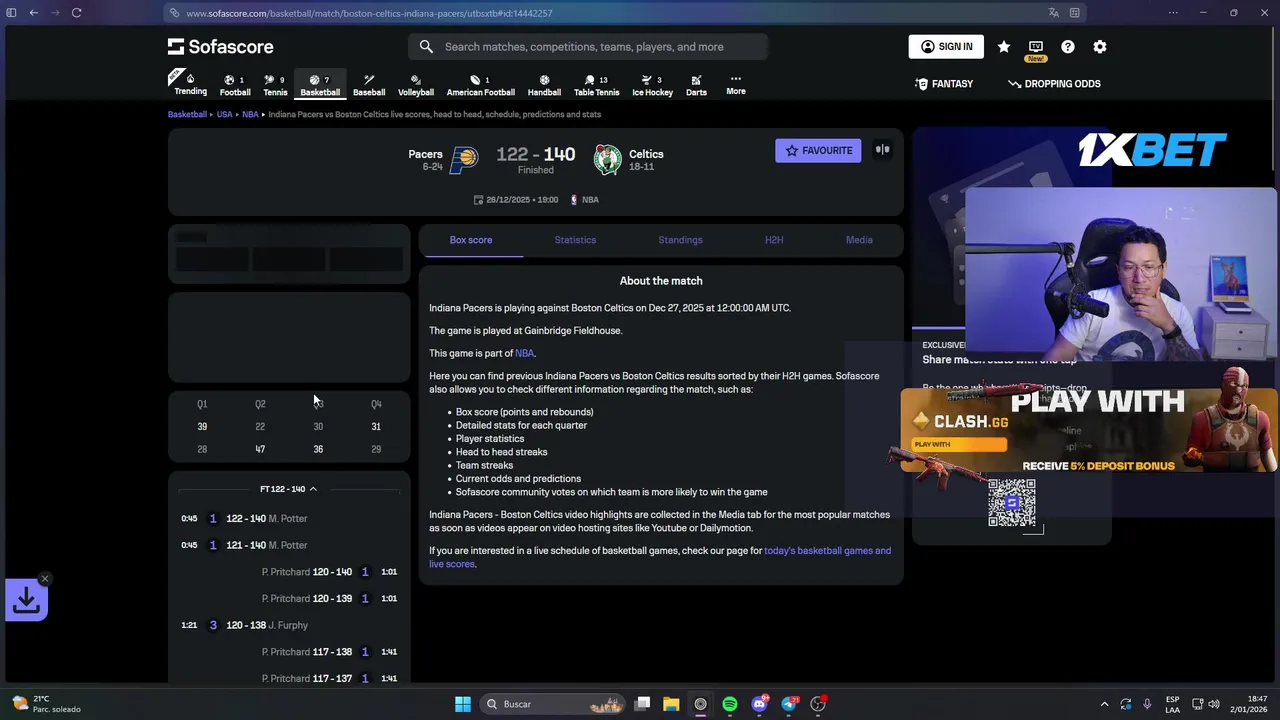Image resolution: width=1280 pixels, height=720 pixels.
Task: Click the P. Pritchard 117 - 138 play entry
Action: coord(289,652)
